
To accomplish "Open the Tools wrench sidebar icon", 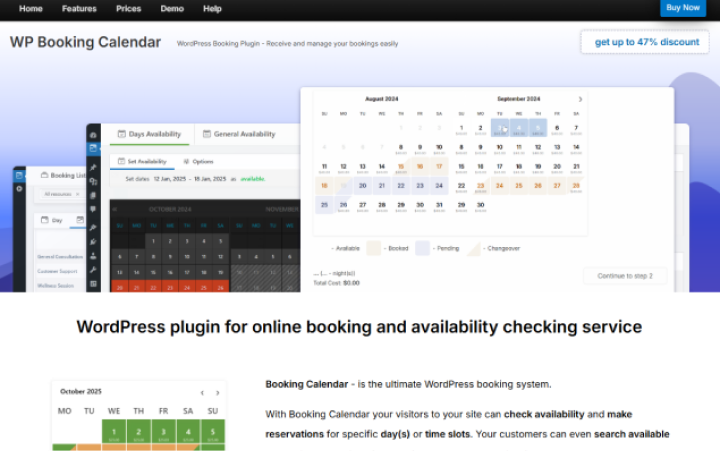I will (x=93, y=270).
